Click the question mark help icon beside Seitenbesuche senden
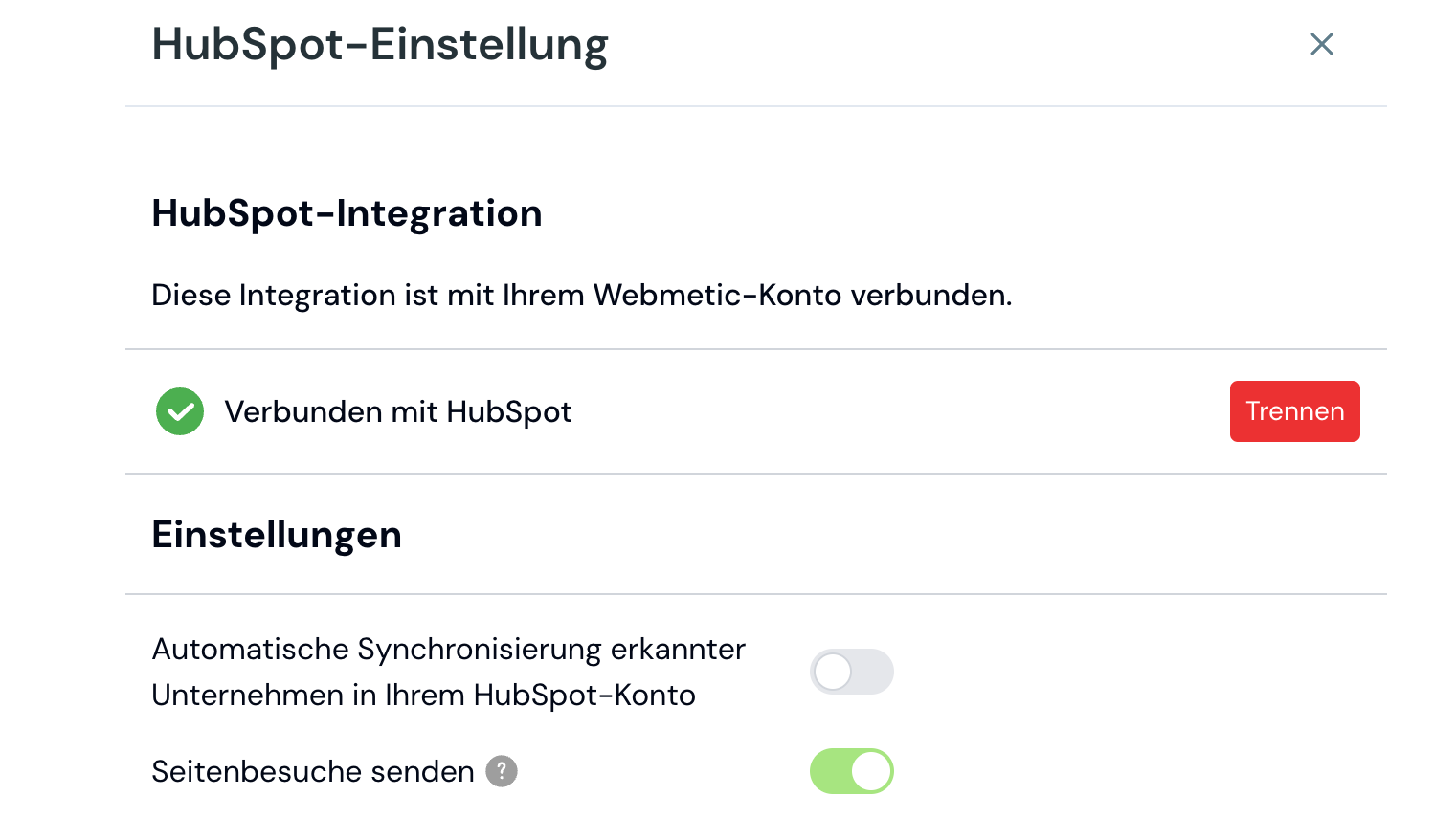Screen dimensions: 1456x818 click(502, 771)
